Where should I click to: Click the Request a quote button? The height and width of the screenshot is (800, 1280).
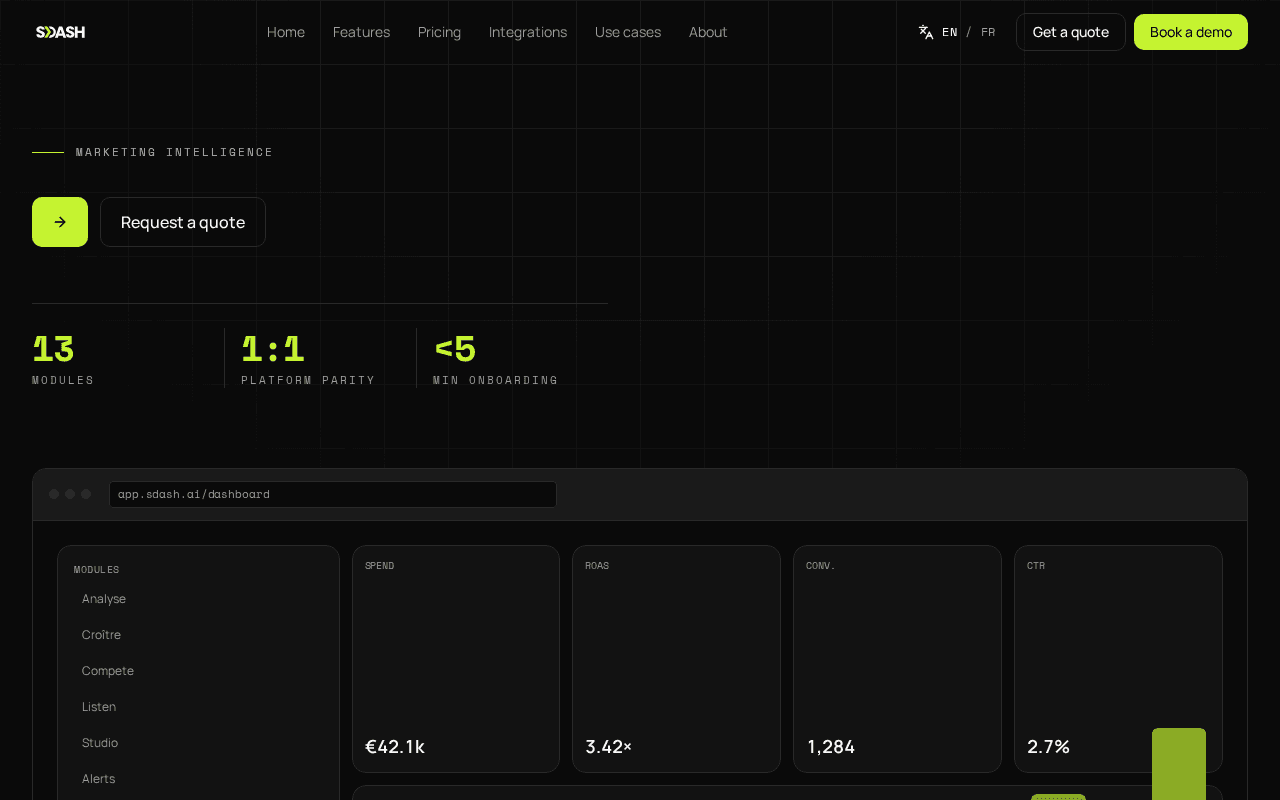pos(183,222)
